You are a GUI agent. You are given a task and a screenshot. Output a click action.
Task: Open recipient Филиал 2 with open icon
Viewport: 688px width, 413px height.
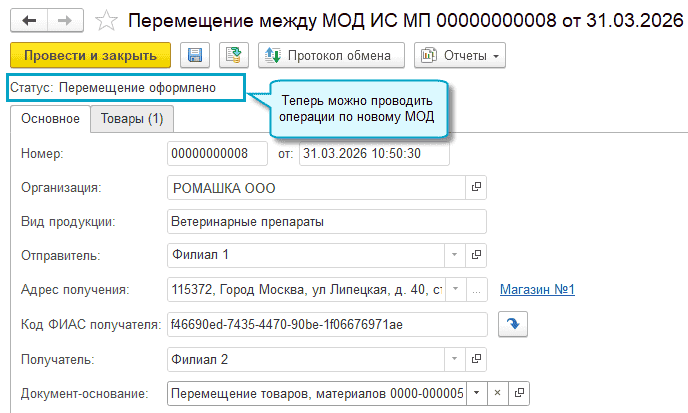click(x=476, y=359)
